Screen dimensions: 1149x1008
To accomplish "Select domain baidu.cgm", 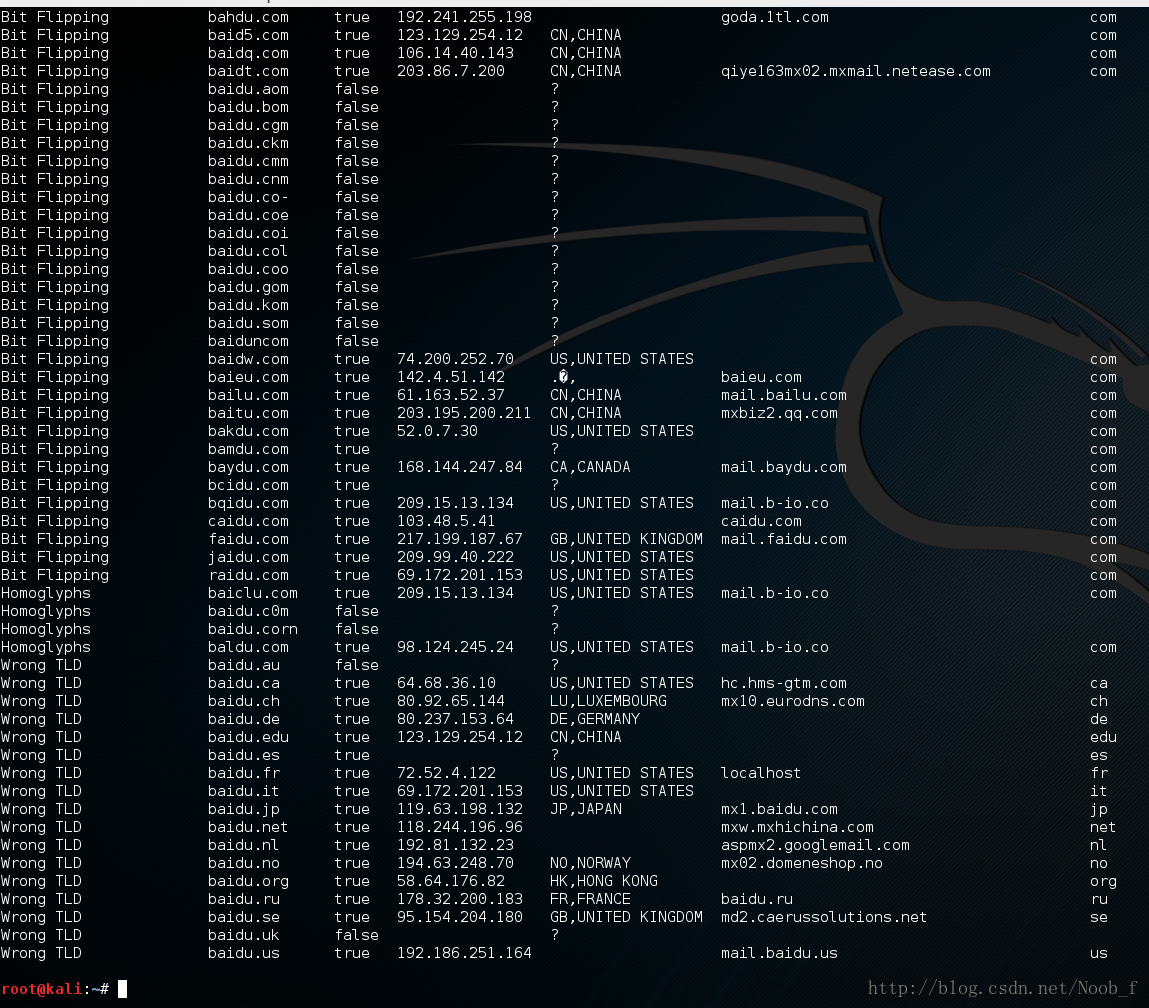I will tap(248, 125).
